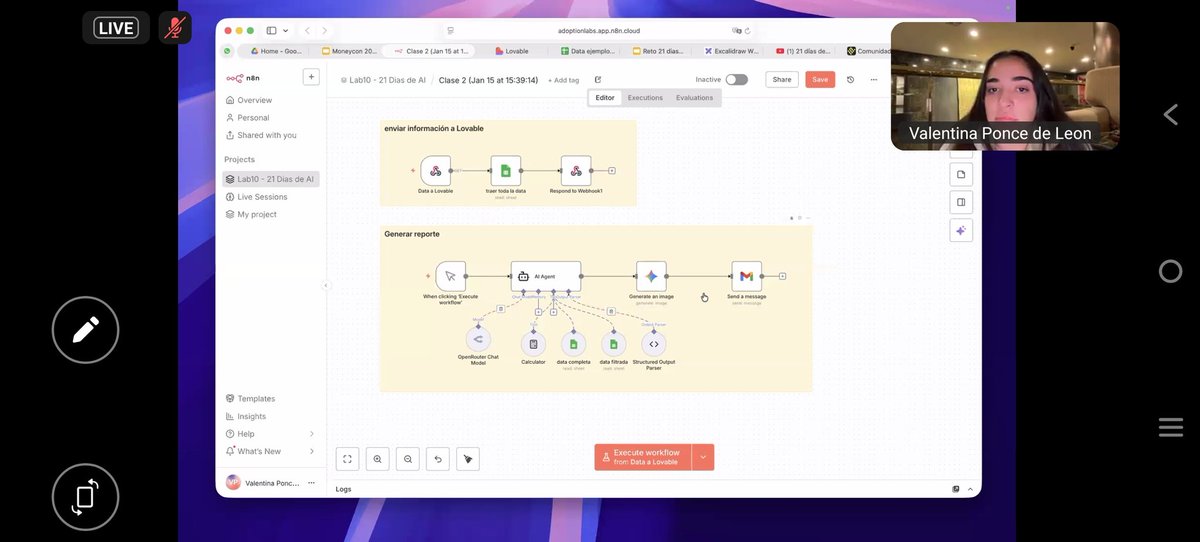Viewport: 1200px width, 542px height.
Task: Click the plus button next to n8n logo
Action: [x=311, y=77]
